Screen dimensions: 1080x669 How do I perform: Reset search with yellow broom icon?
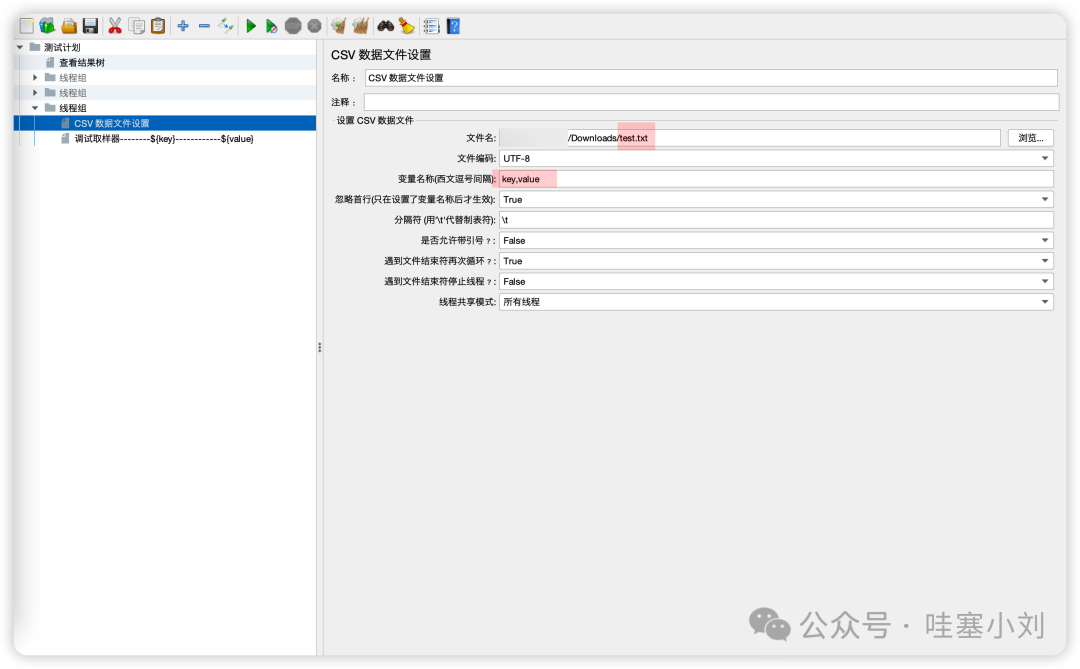pos(407,26)
